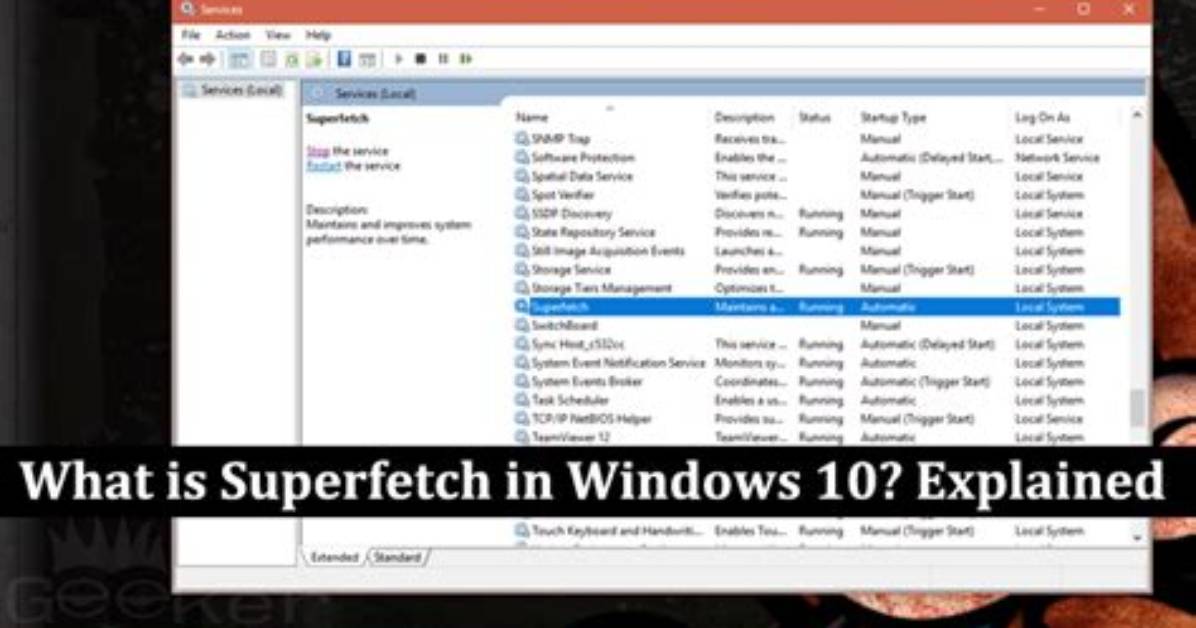Screen dimensions: 1196x628
Task: Open the Action menu
Action: (233, 35)
